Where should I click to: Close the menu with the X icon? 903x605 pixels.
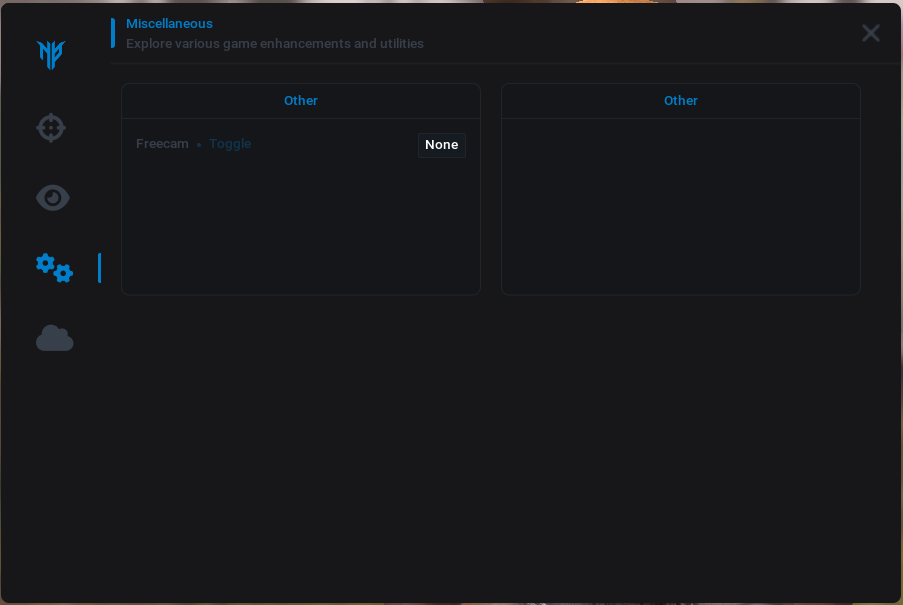(x=870, y=33)
